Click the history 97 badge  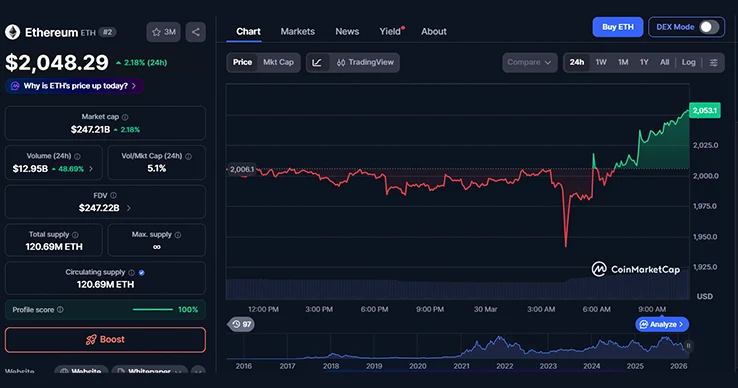(241, 324)
